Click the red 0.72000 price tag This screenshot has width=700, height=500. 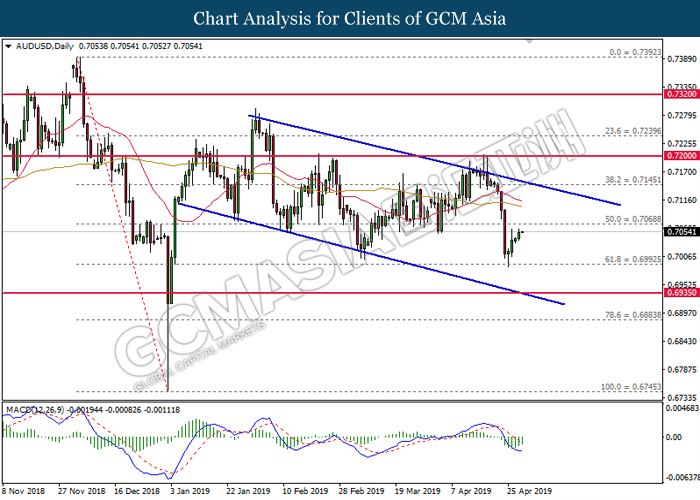coord(680,157)
